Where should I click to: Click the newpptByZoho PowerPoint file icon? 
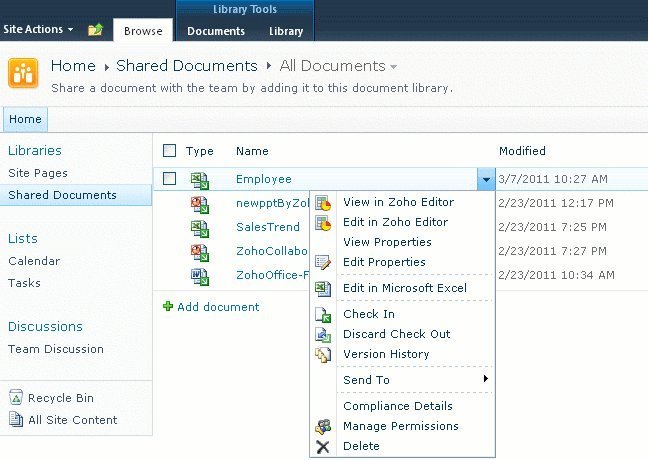pos(200,204)
